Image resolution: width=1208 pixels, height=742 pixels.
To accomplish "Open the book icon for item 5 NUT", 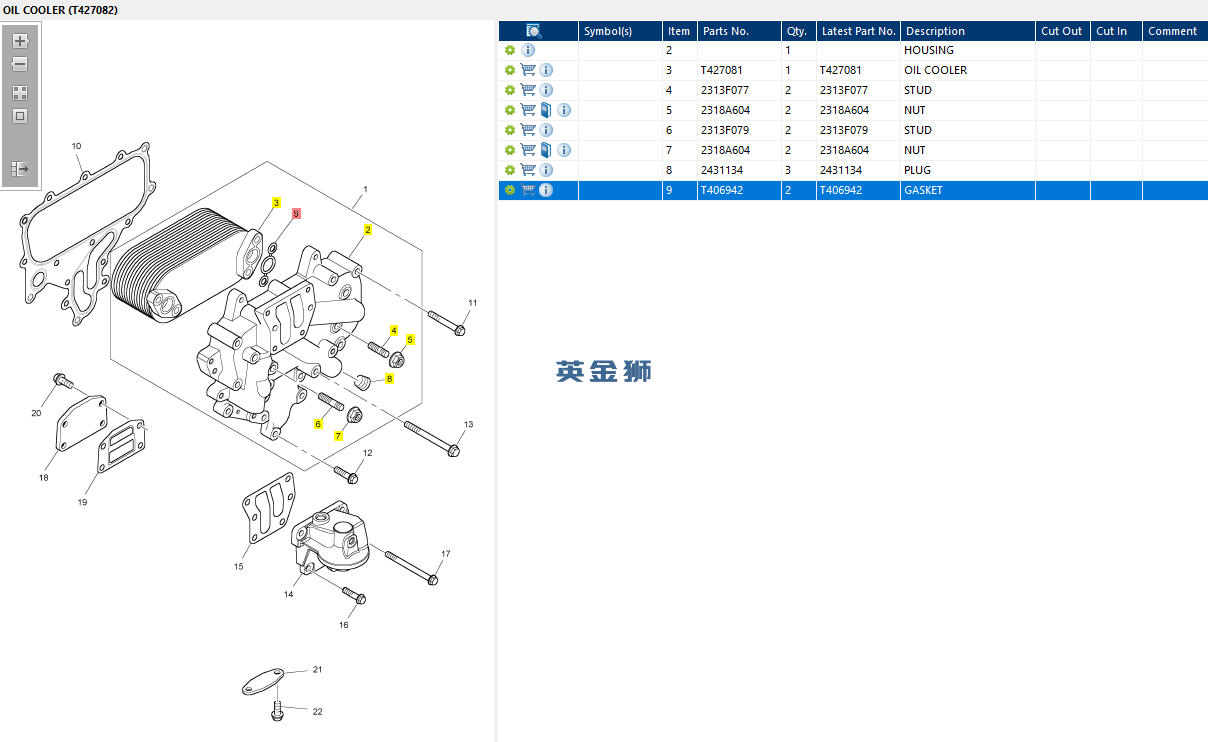I will click(x=546, y=110).
